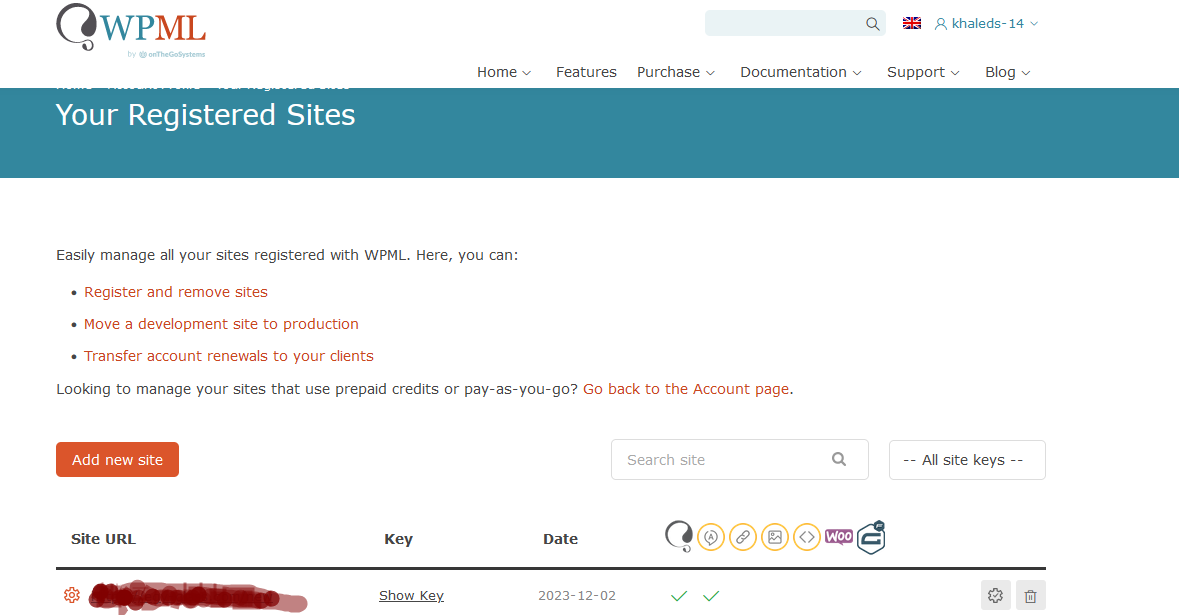Click the Gravity Forms column icon

point(871,538)
